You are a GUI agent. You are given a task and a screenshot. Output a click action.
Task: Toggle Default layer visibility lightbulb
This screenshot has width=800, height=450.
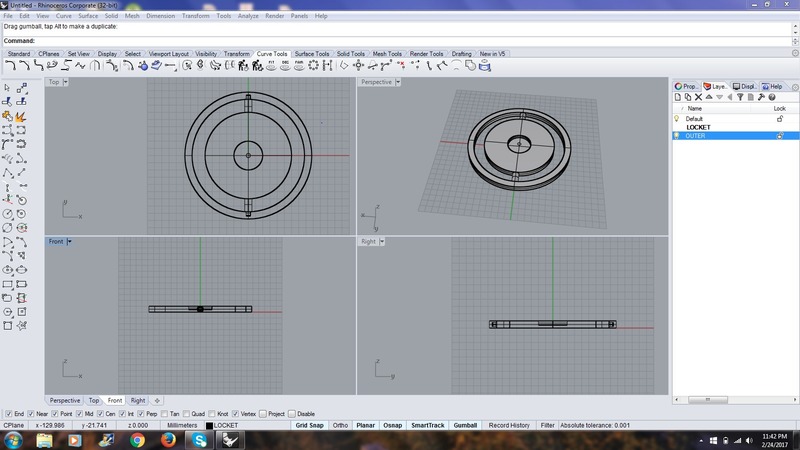(x=677, y=118)
